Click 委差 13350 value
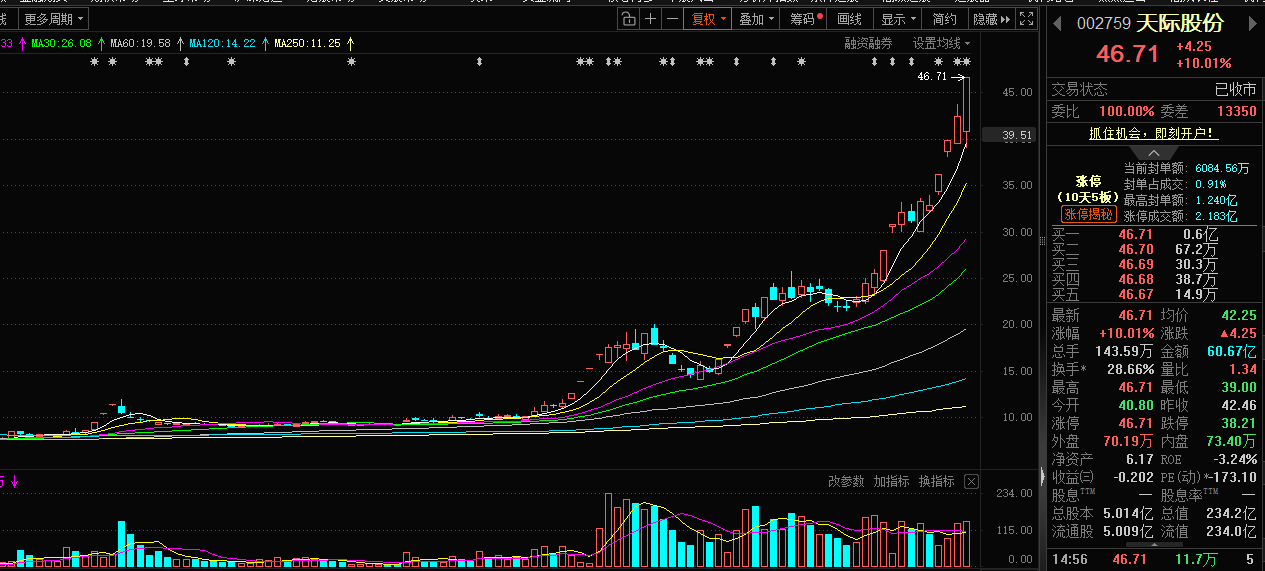The width and height of the screenshot is (1265, 571). 1236,111
